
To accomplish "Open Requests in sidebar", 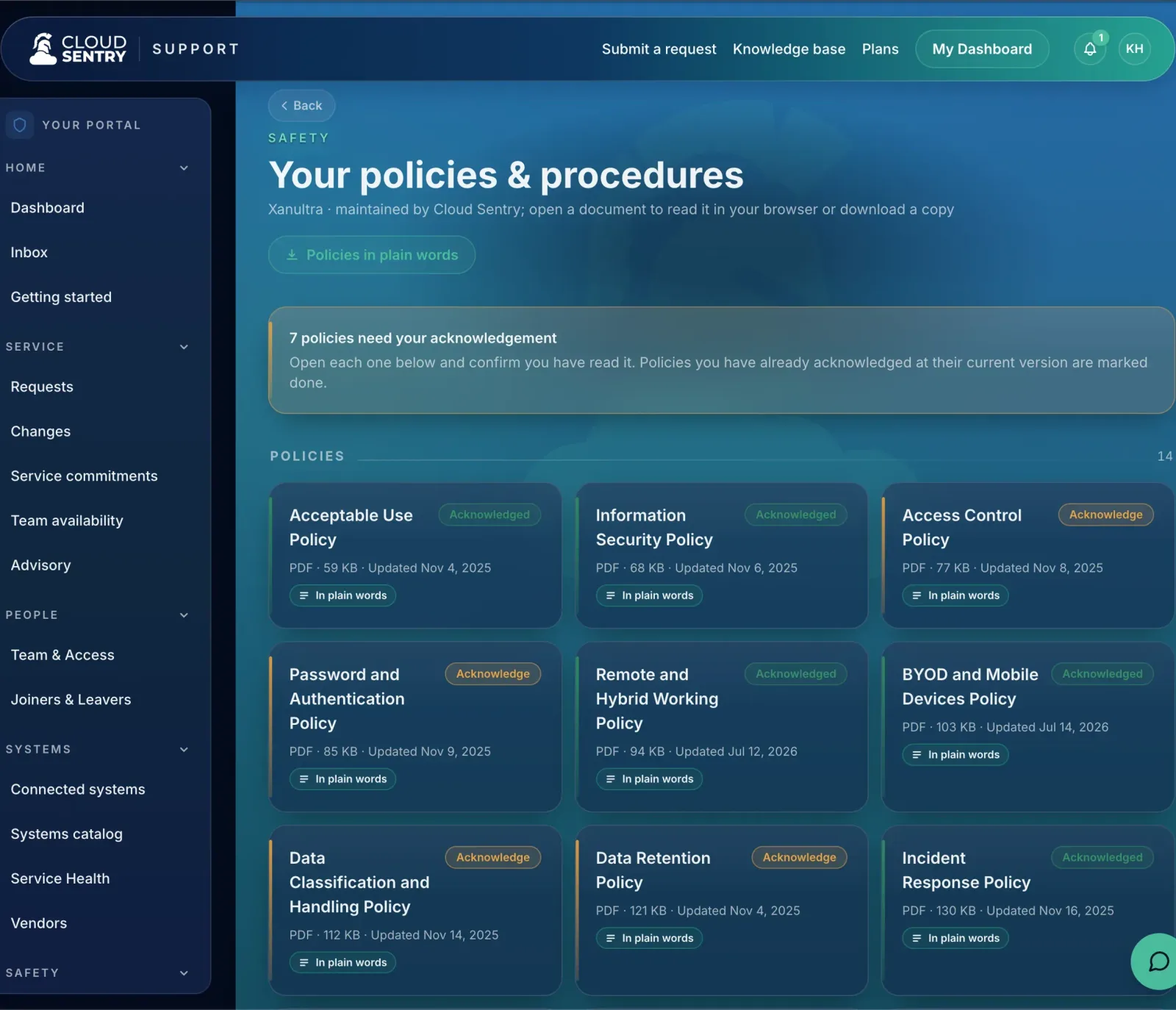I will (42, 387).
